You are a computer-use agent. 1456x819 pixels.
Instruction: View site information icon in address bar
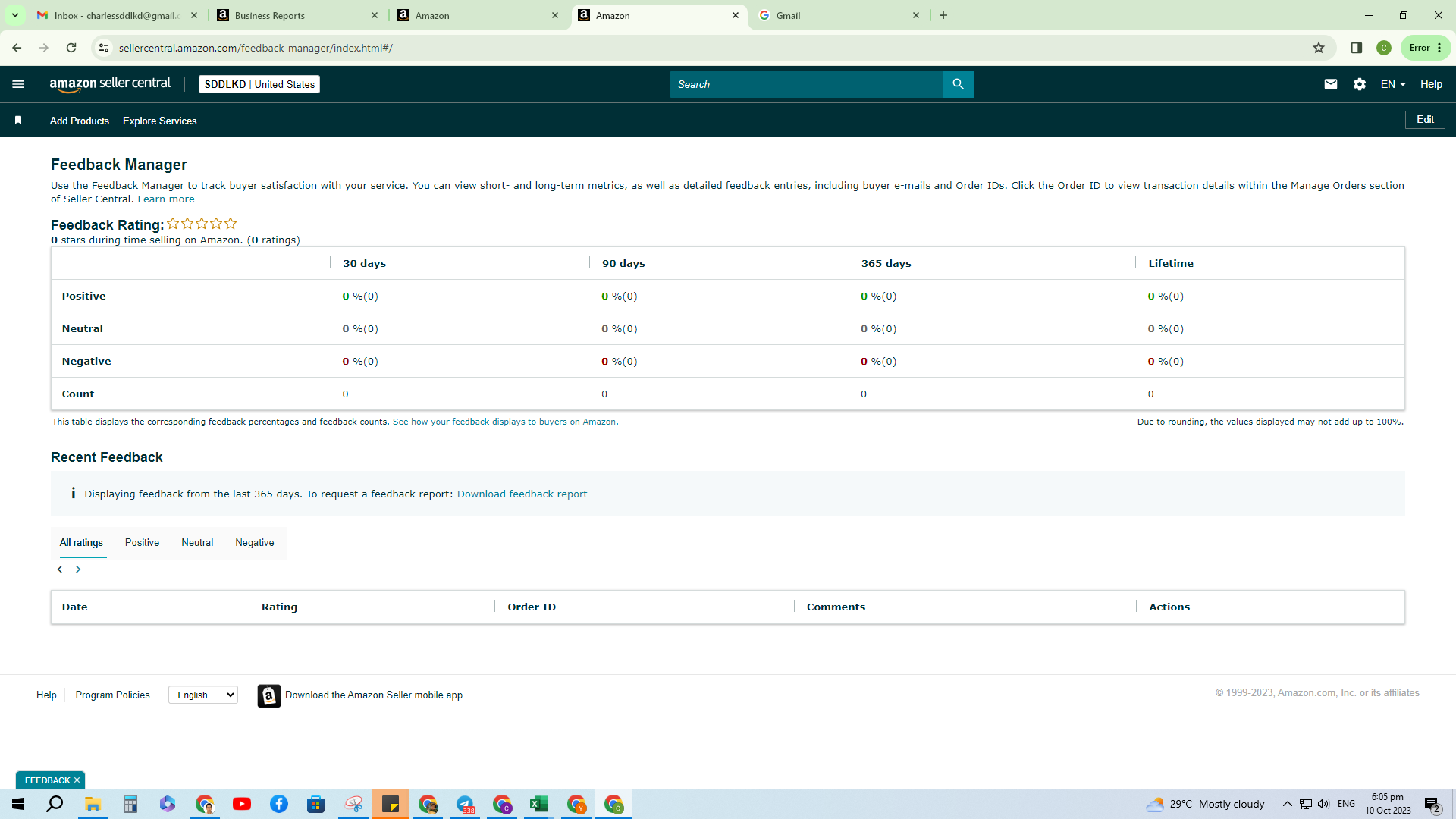(x=104, y=48)
